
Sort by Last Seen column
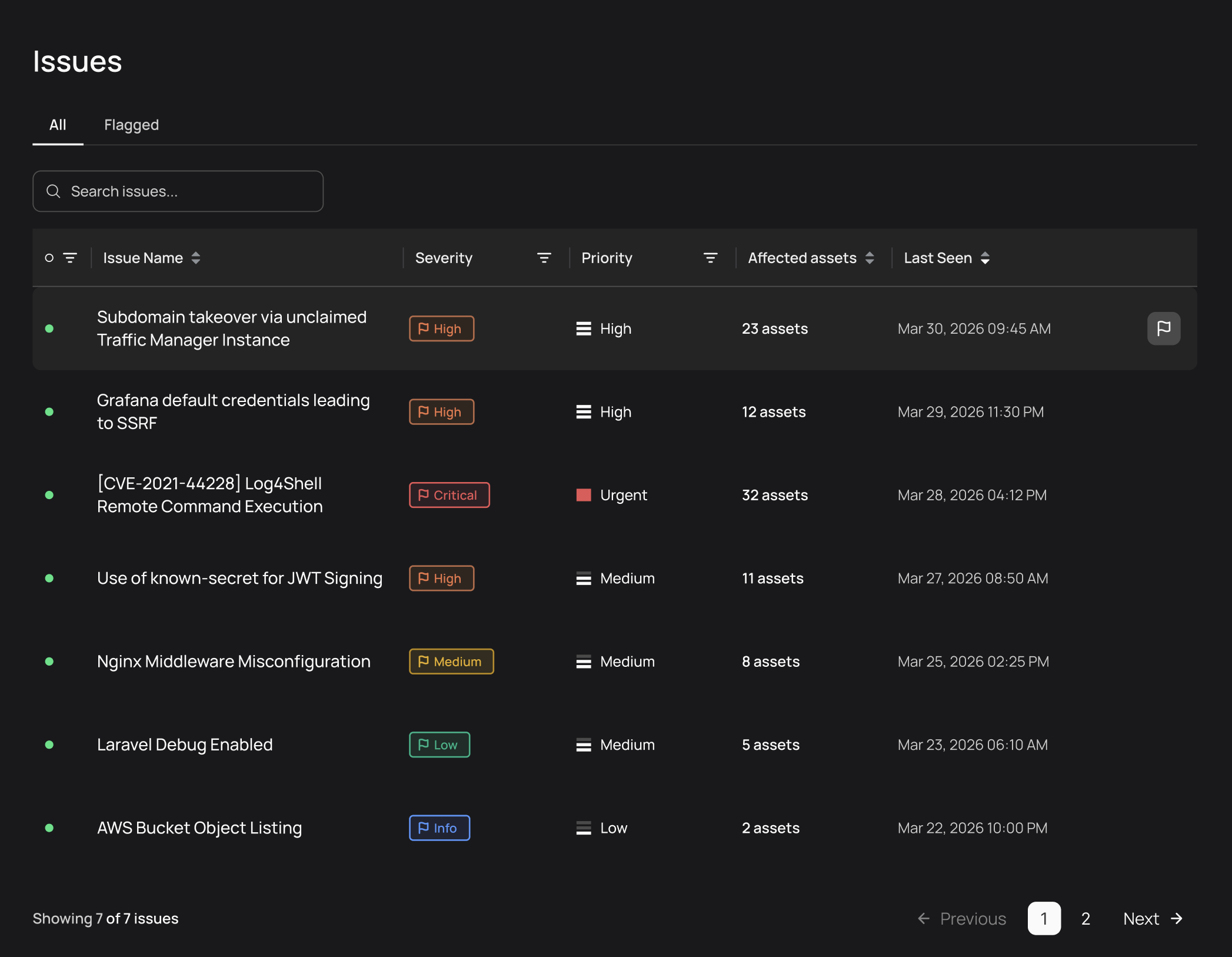tap(984, 258)
